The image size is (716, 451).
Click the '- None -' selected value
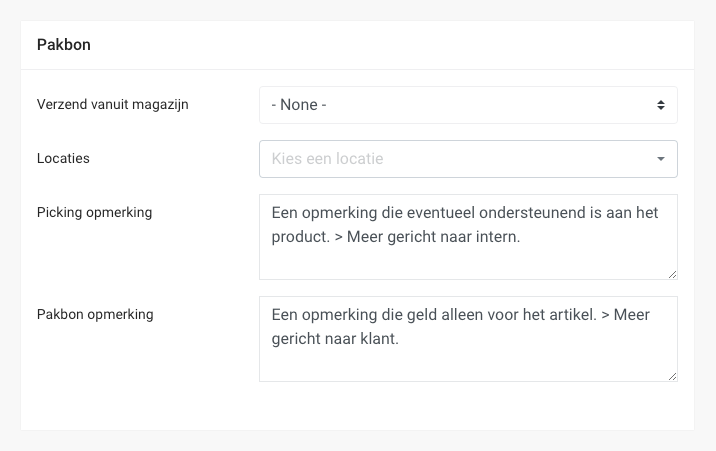point(299,105)
